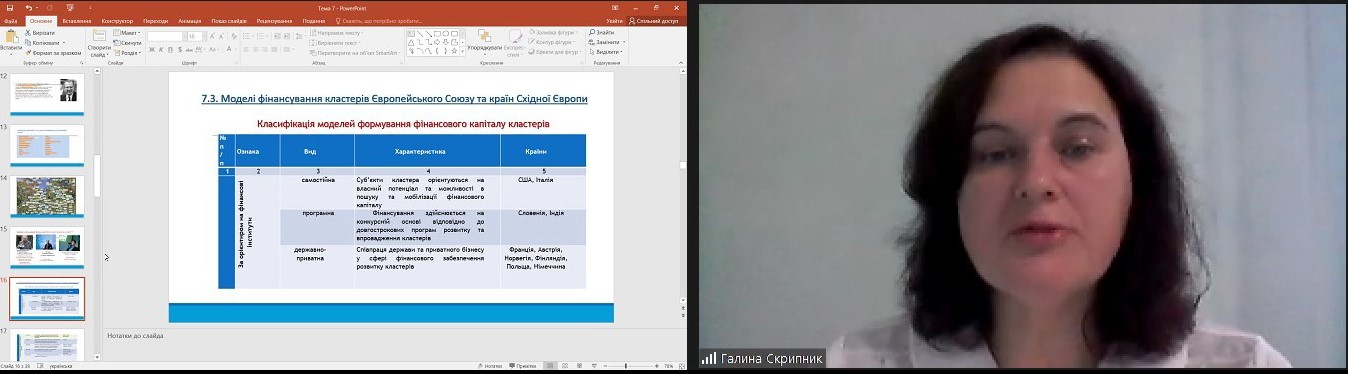Viewport: 1348px width, 374px height.
Task: Expand the Виділити select dropdown
Action: point(606,52)
